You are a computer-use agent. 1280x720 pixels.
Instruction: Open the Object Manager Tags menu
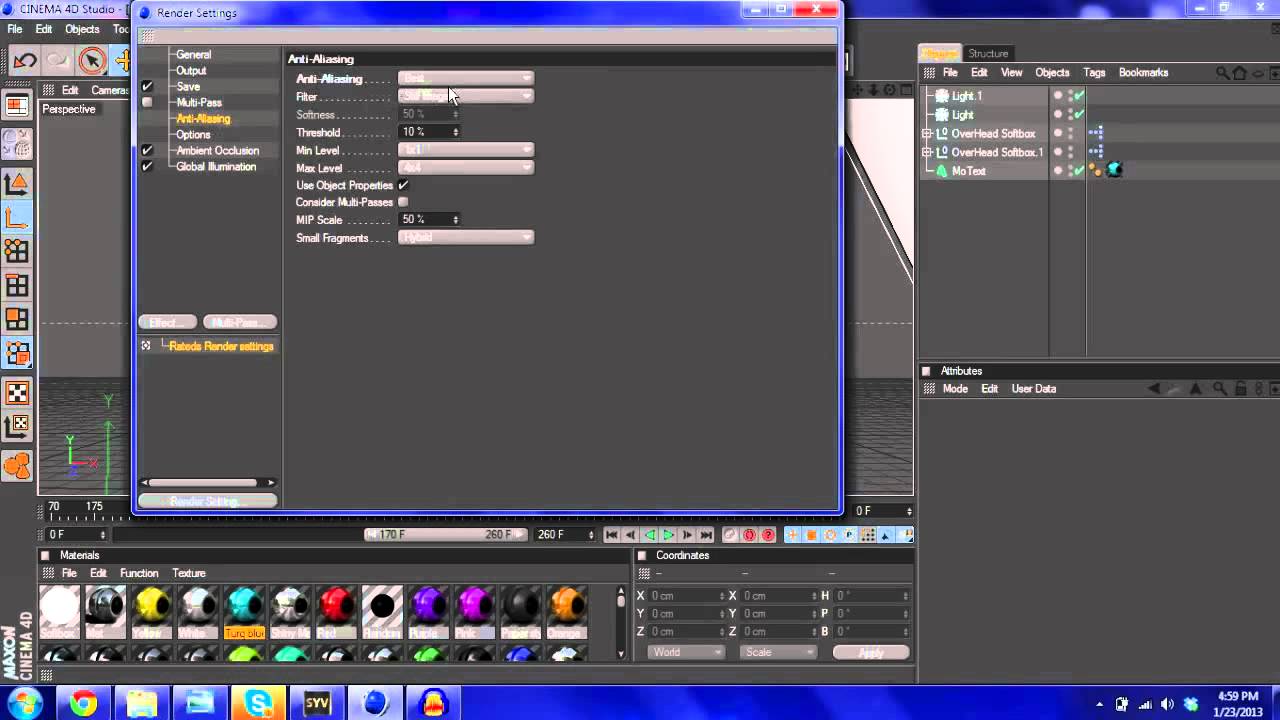click(x=1094, y=73)
